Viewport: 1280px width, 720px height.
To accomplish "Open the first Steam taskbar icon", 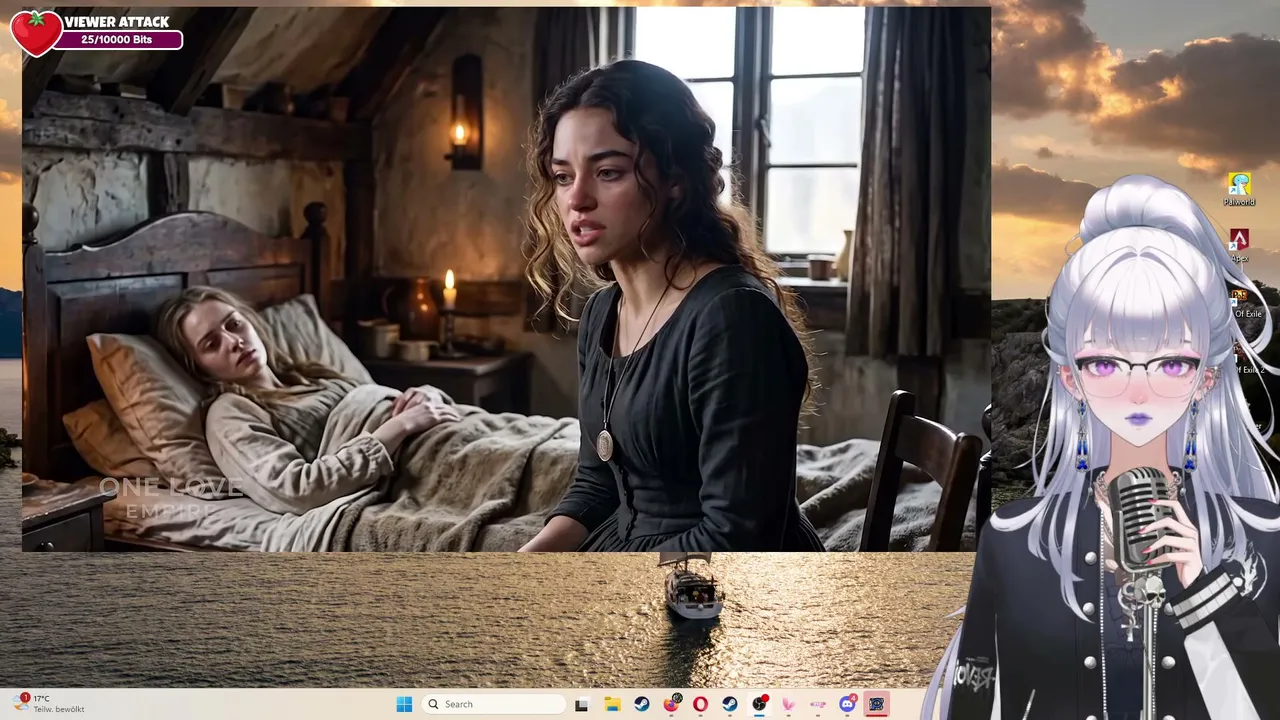I will pos(642,704).
